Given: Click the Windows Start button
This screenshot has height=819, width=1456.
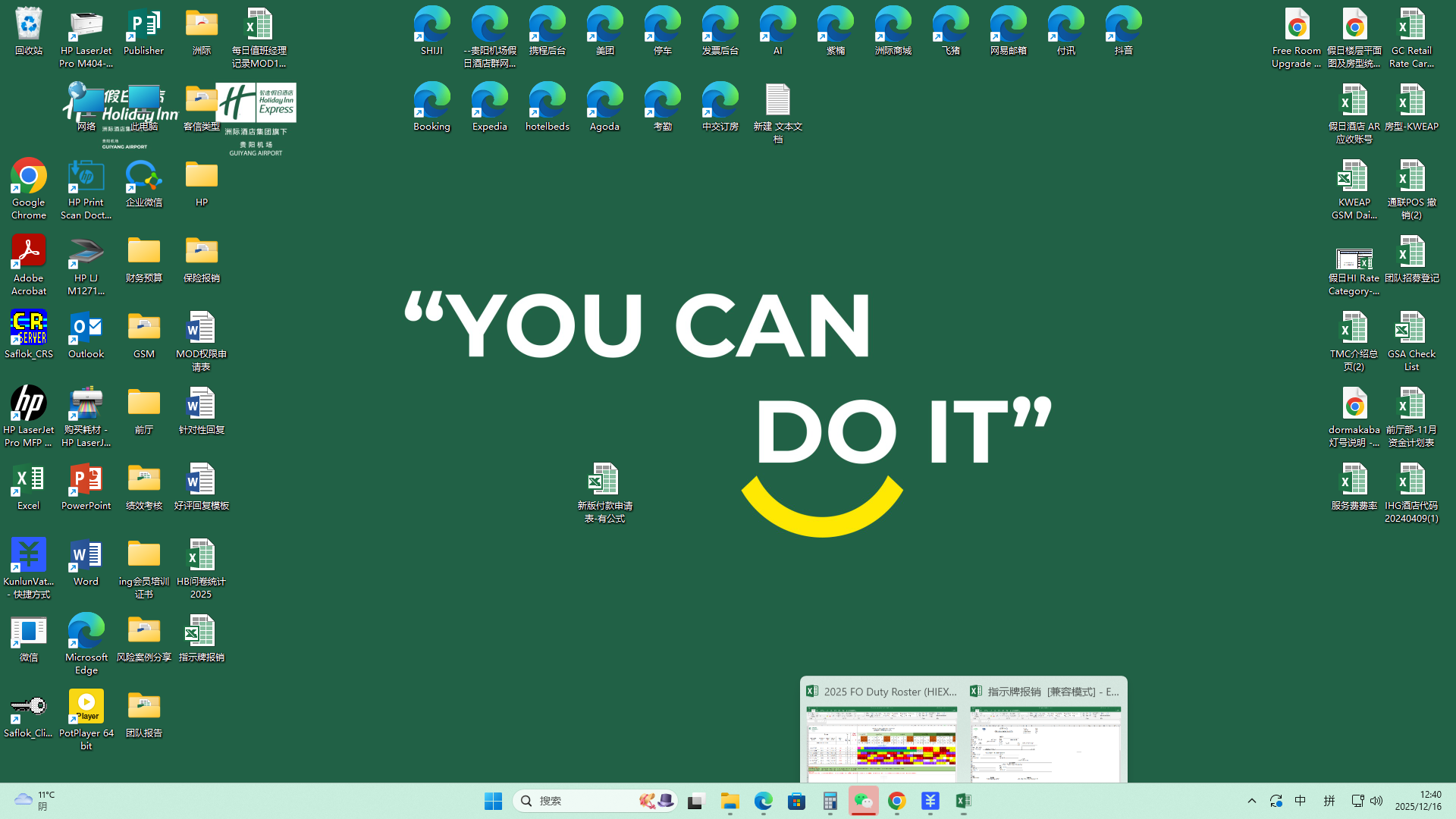Looking at the screenshot, I should 493,801.
